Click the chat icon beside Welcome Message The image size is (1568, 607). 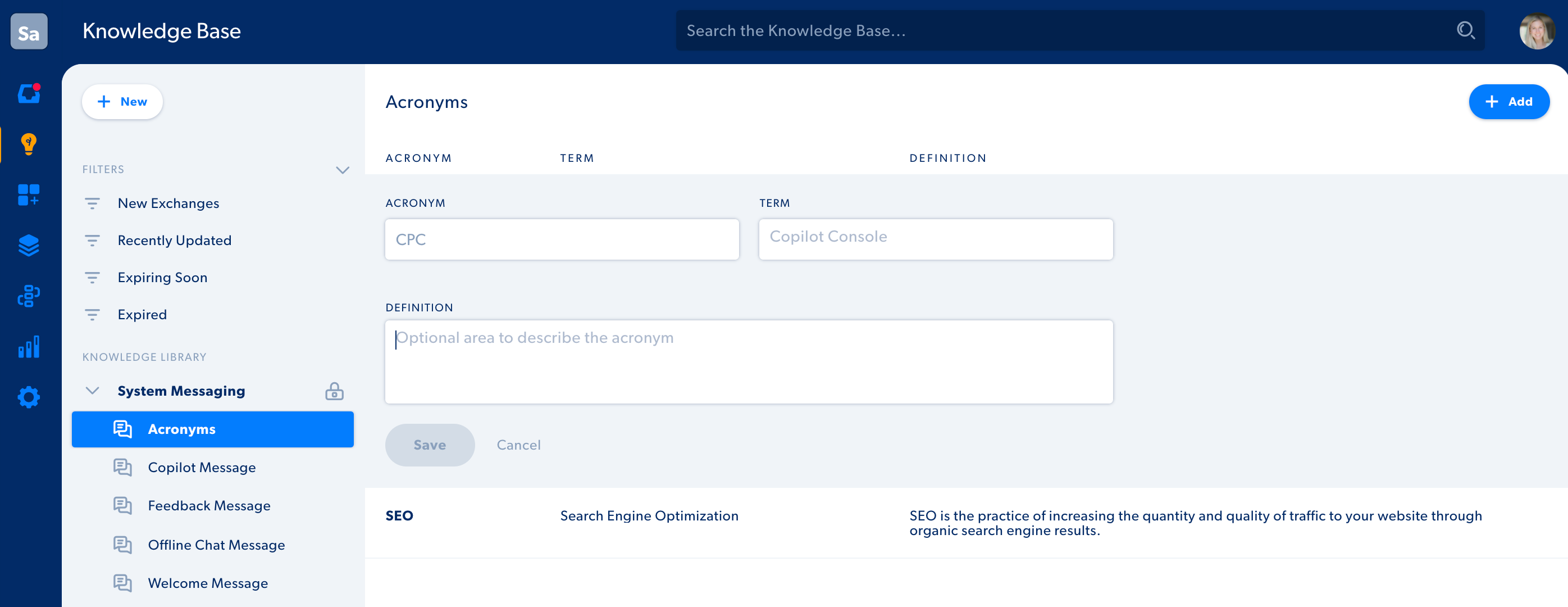coord(122,583)
